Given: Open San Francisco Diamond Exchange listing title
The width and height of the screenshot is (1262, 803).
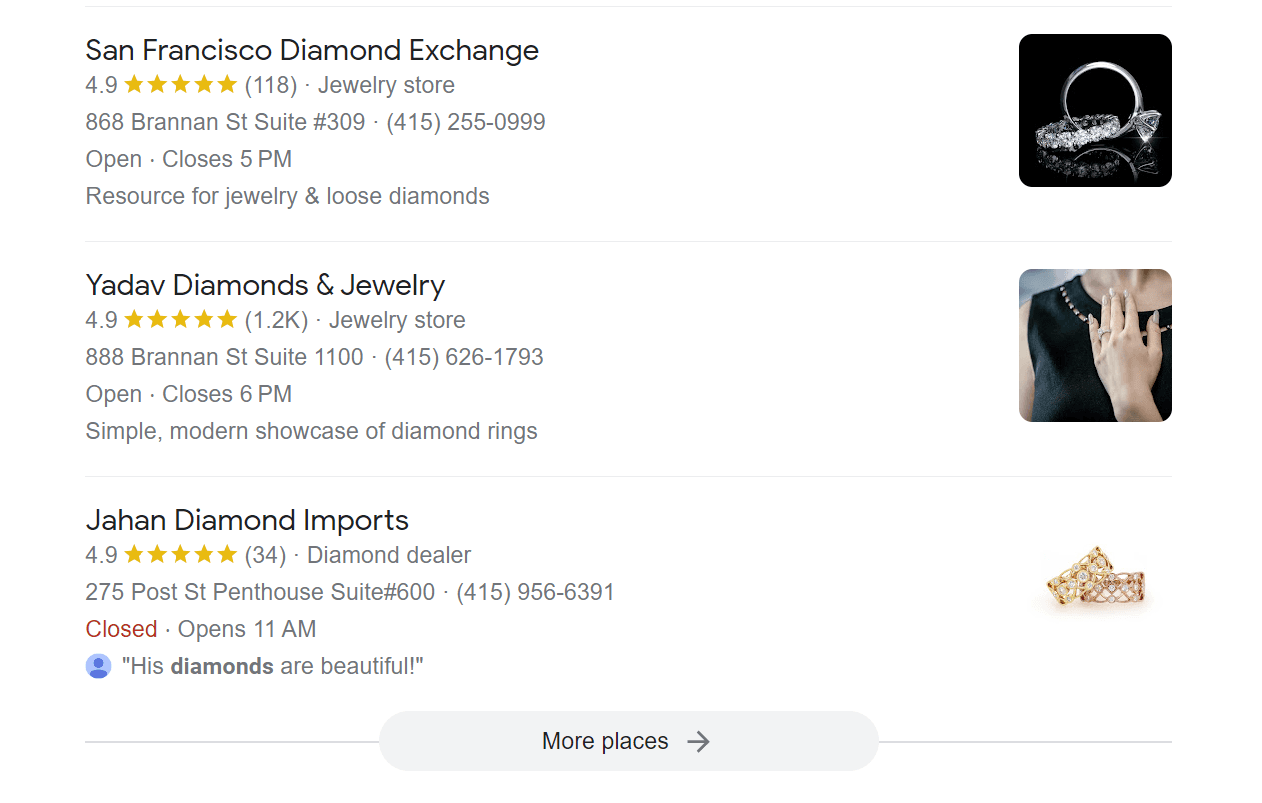Looking at the screenshot, I should [x=312, y=50].
